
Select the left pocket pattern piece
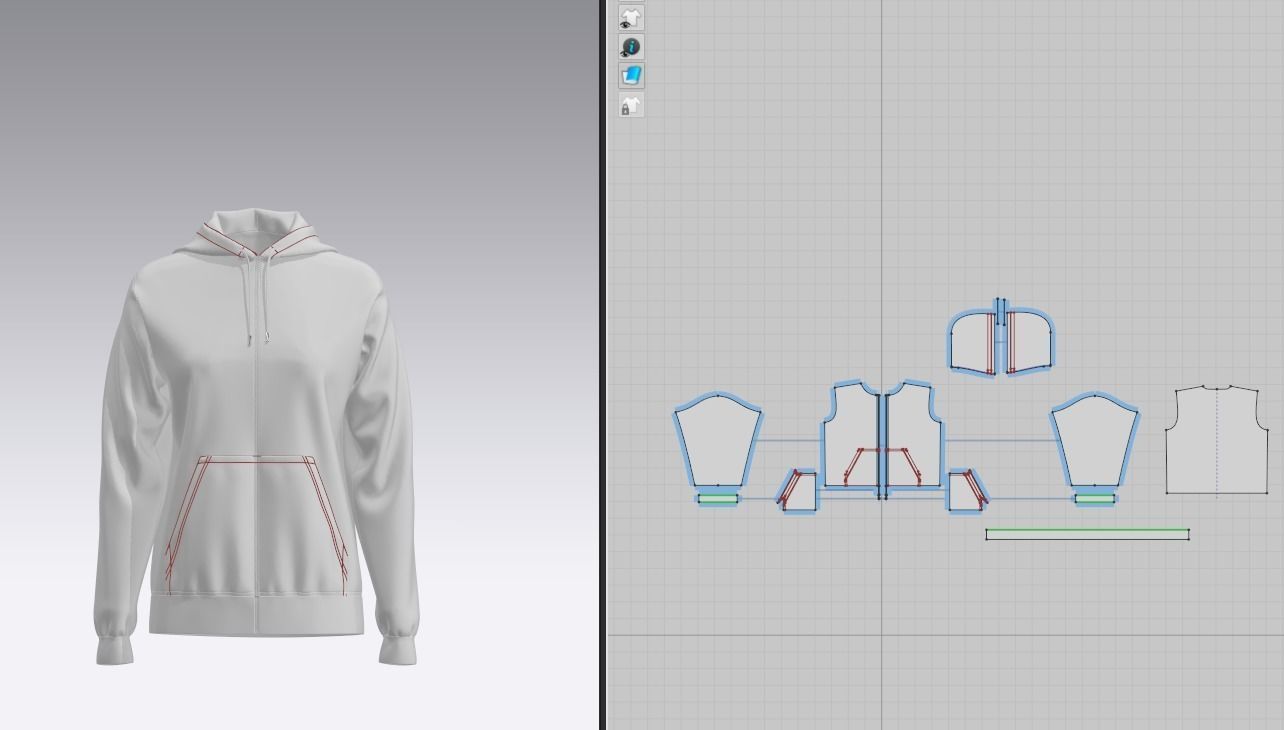[798, 490]
